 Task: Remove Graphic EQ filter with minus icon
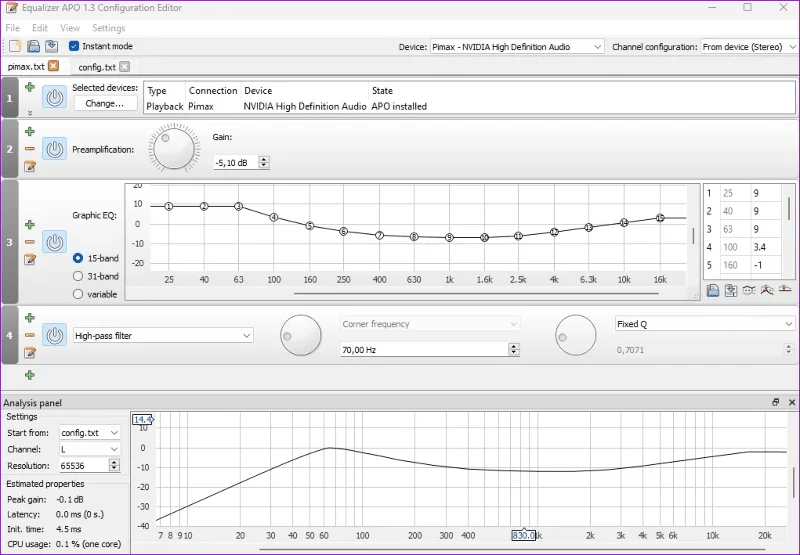point(30,242)
